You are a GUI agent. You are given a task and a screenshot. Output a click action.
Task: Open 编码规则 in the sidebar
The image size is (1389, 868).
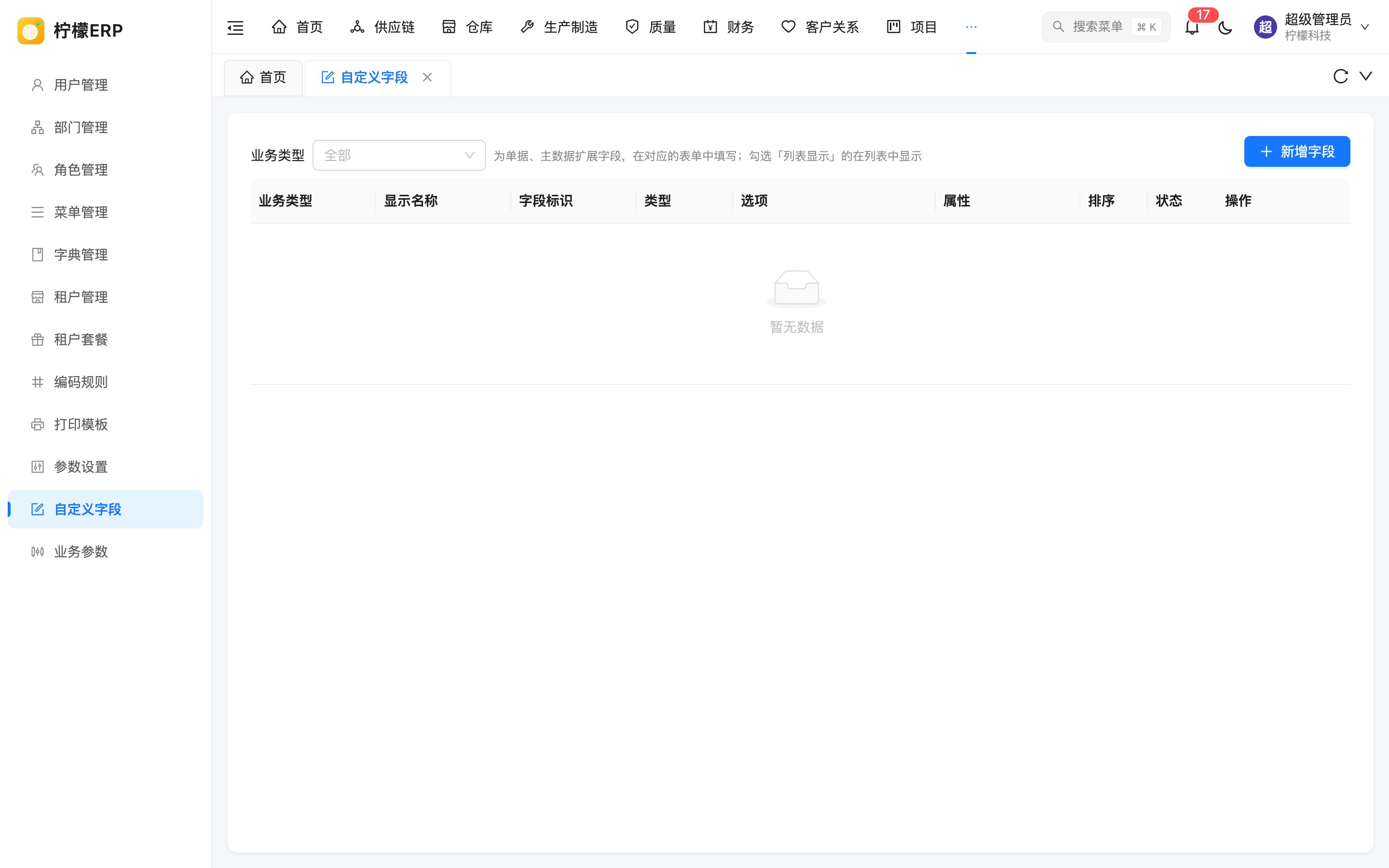pos(106,382)
